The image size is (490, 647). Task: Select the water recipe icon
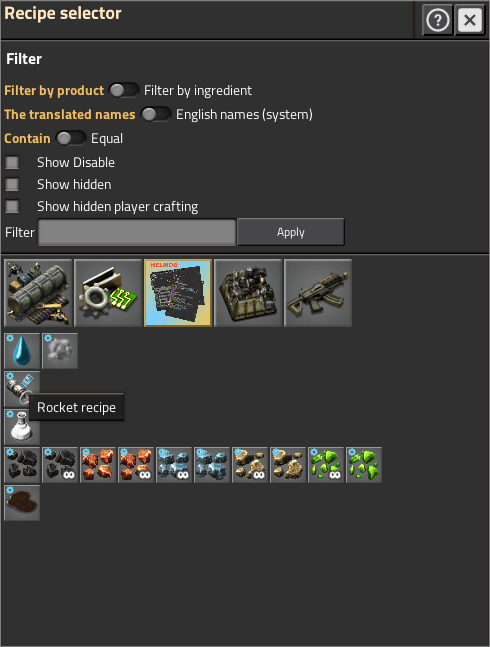click(22, 351)
